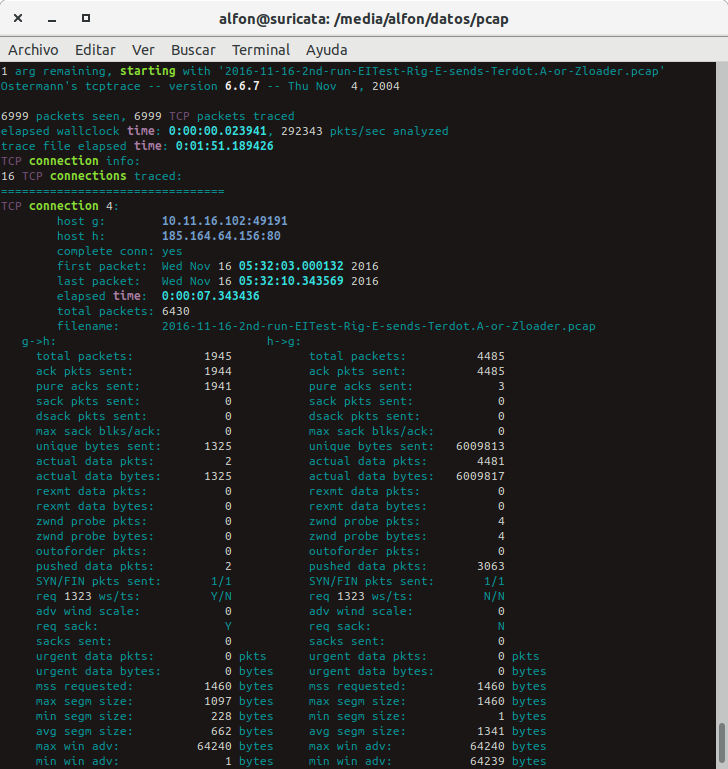
Task: Click h->g unique bytes sent 6009813
Action: (480, 446)
